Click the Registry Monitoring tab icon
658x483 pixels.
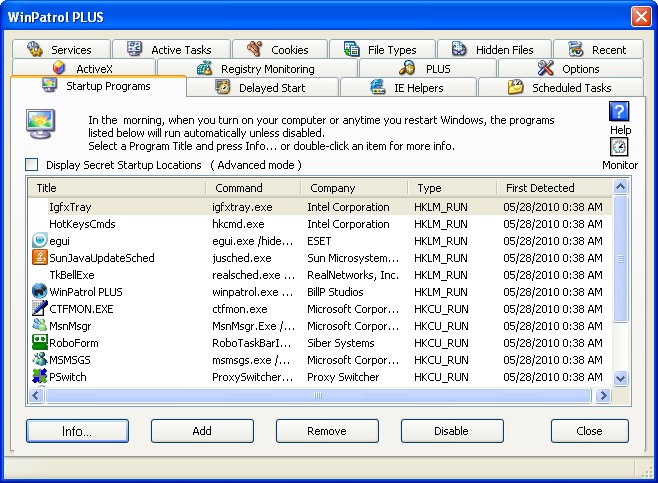click(x=204, y=68)
